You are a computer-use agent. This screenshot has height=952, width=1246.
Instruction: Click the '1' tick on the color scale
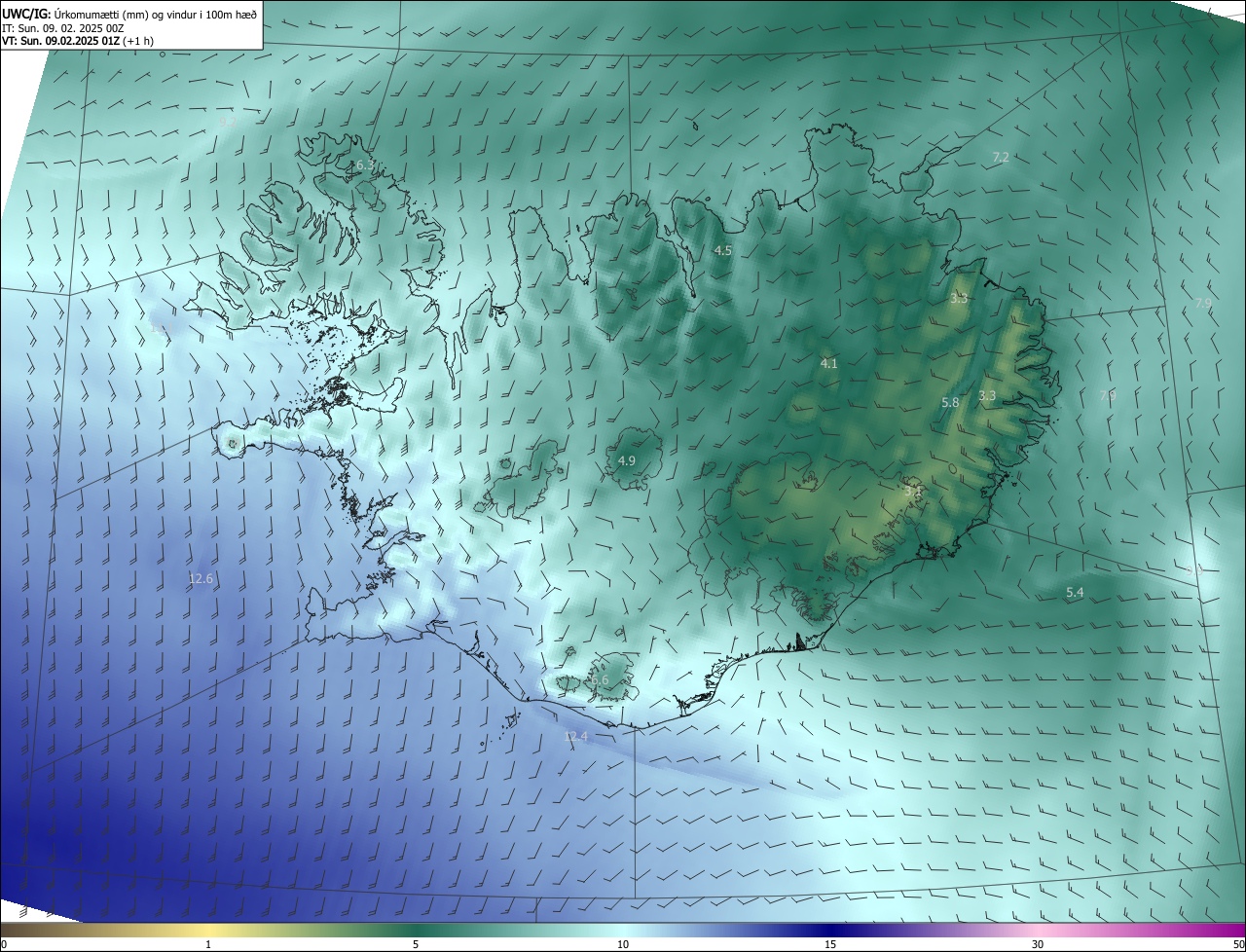point(208,944)
